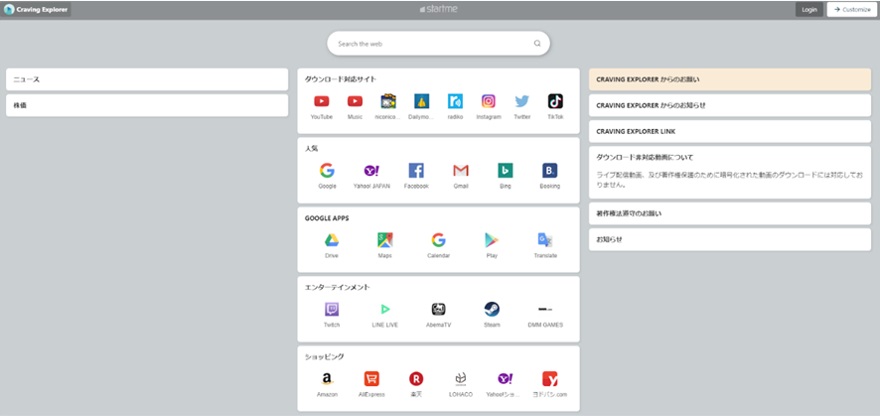Image resolution: width=880 pixels, height=416 pixels.
Task: Click the search magnifier icon
Action: coord(537,43)
